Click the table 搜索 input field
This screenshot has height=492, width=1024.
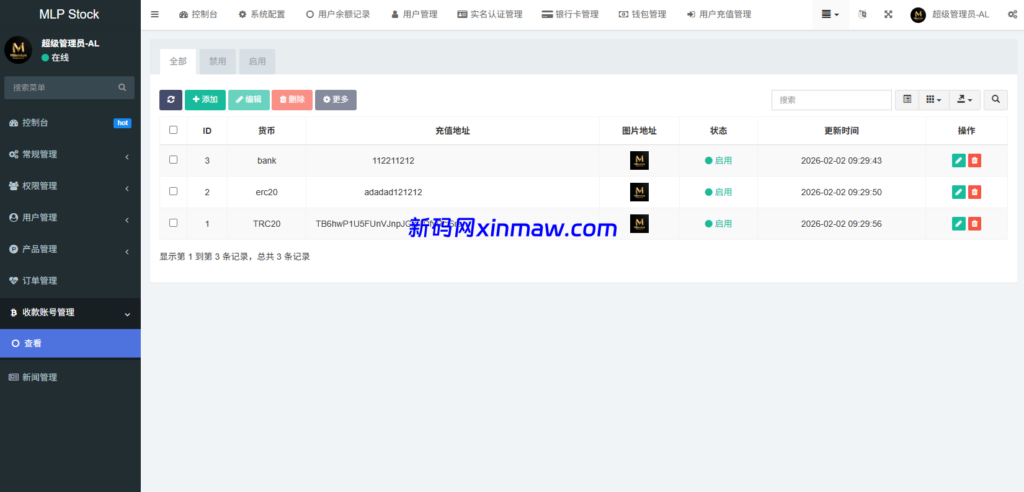point(831,100)
